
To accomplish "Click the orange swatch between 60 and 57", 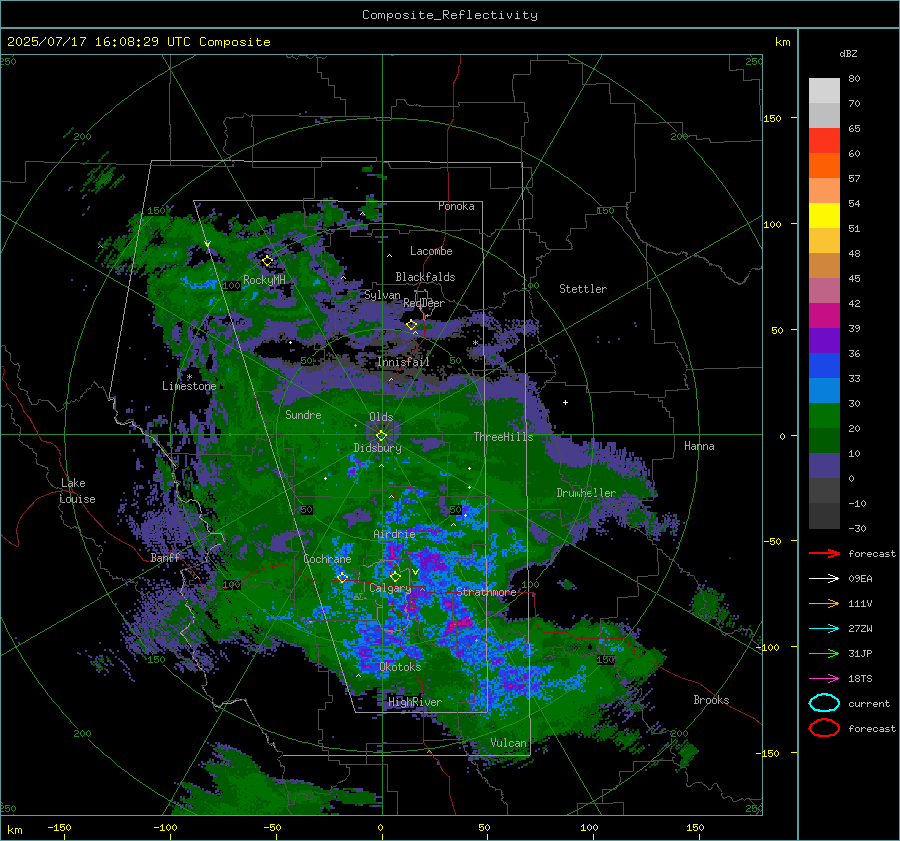I will 824,166.
